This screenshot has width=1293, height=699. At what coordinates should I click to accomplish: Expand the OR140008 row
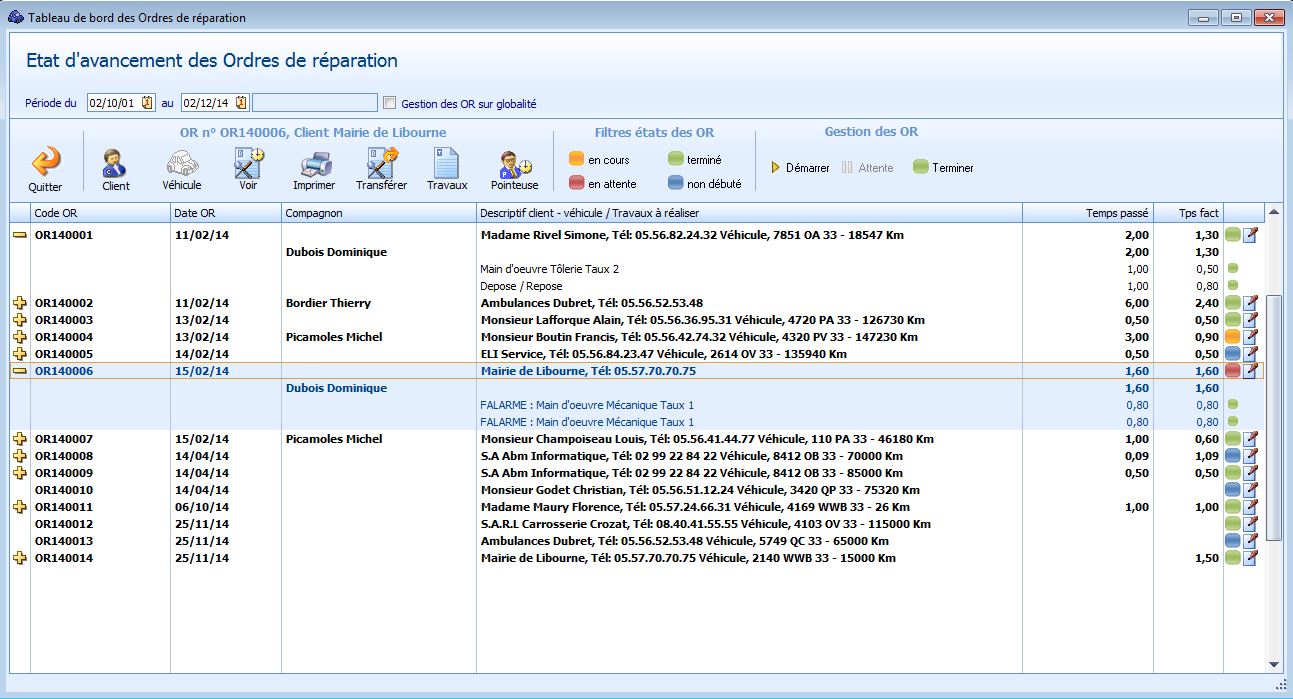point(19,456)
